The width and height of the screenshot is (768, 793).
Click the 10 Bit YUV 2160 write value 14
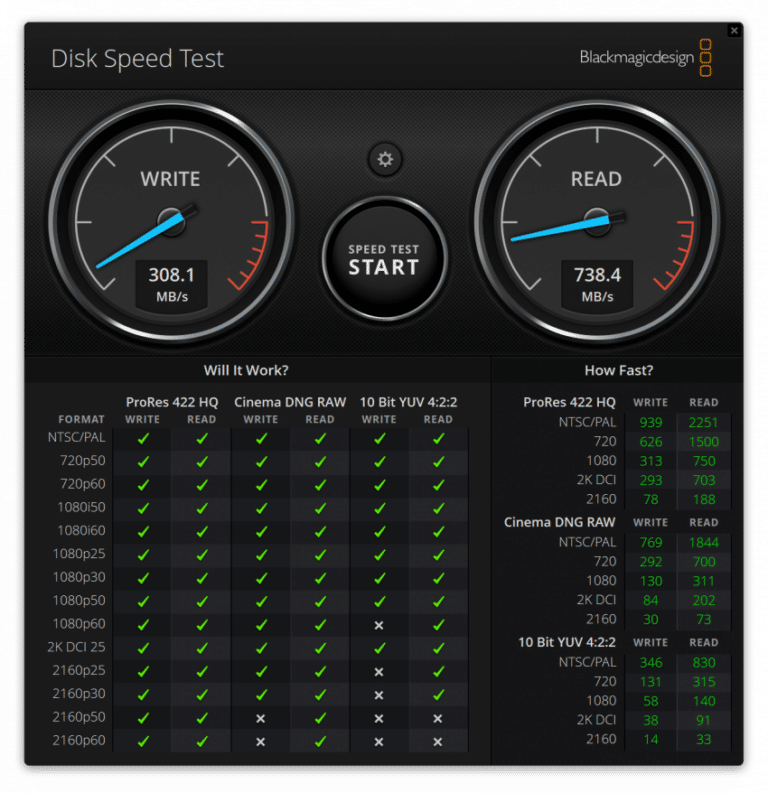pos(651,739)
